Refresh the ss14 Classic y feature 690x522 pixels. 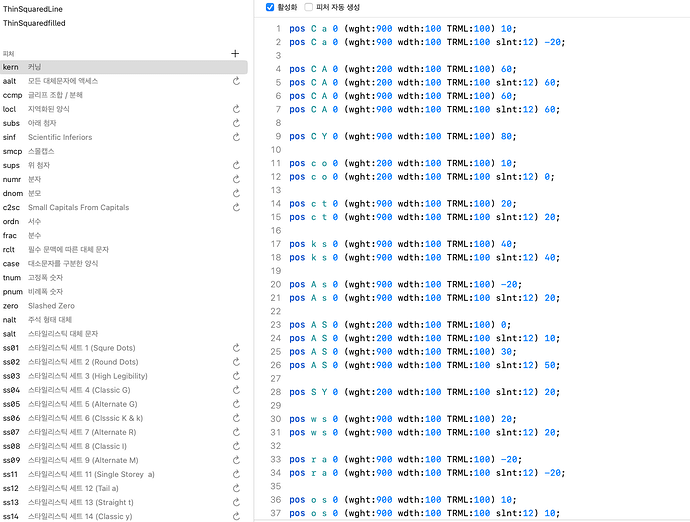pos(236,516)
